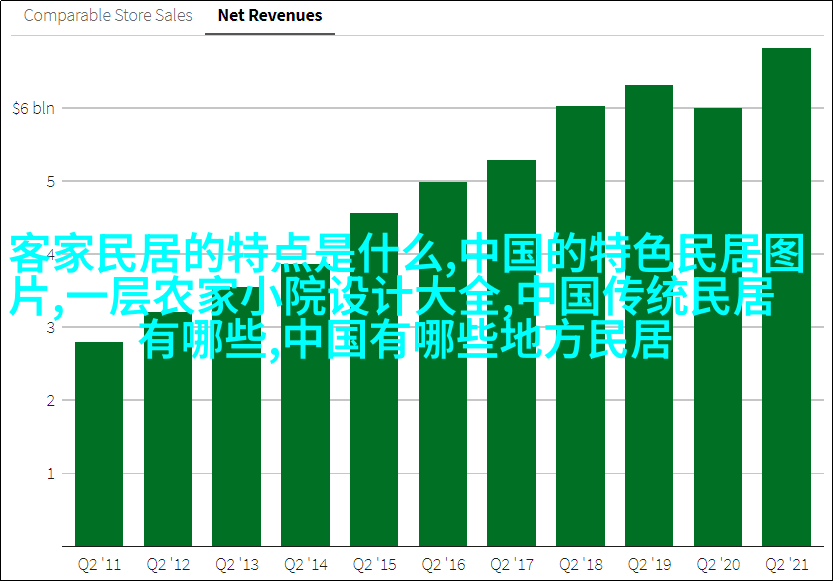Viewport: 834px width, 581px height.
Task: Click the Q2 '15 revenue bar
Action: coord(374,379)
